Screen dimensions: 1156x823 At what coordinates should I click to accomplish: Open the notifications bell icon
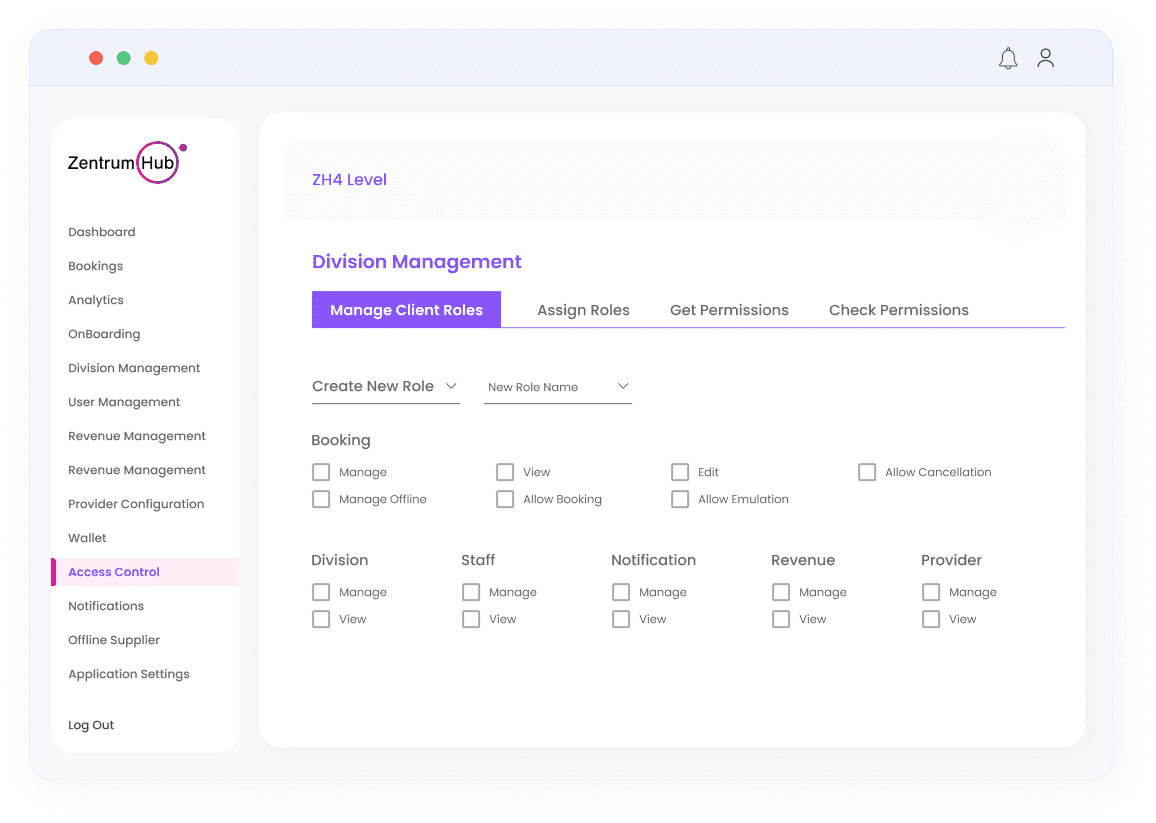click(1008, 59)
